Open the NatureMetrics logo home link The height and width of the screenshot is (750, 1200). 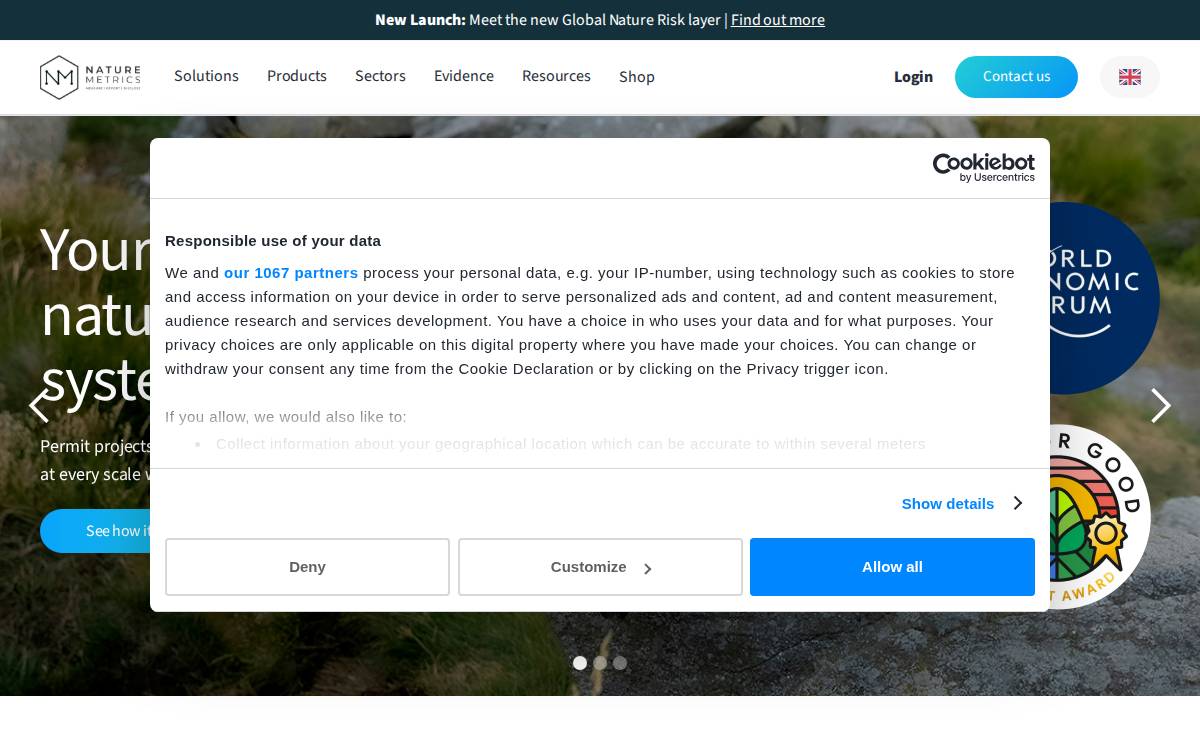(x=90, y=77)
